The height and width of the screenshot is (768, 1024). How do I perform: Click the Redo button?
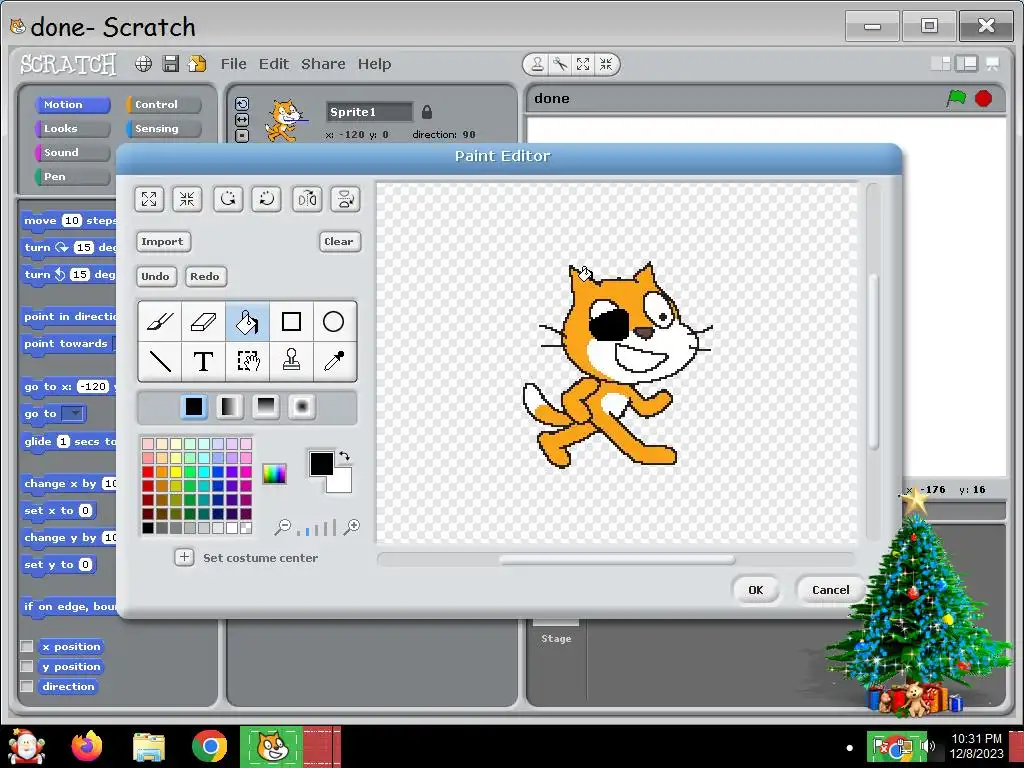point(205,276)
